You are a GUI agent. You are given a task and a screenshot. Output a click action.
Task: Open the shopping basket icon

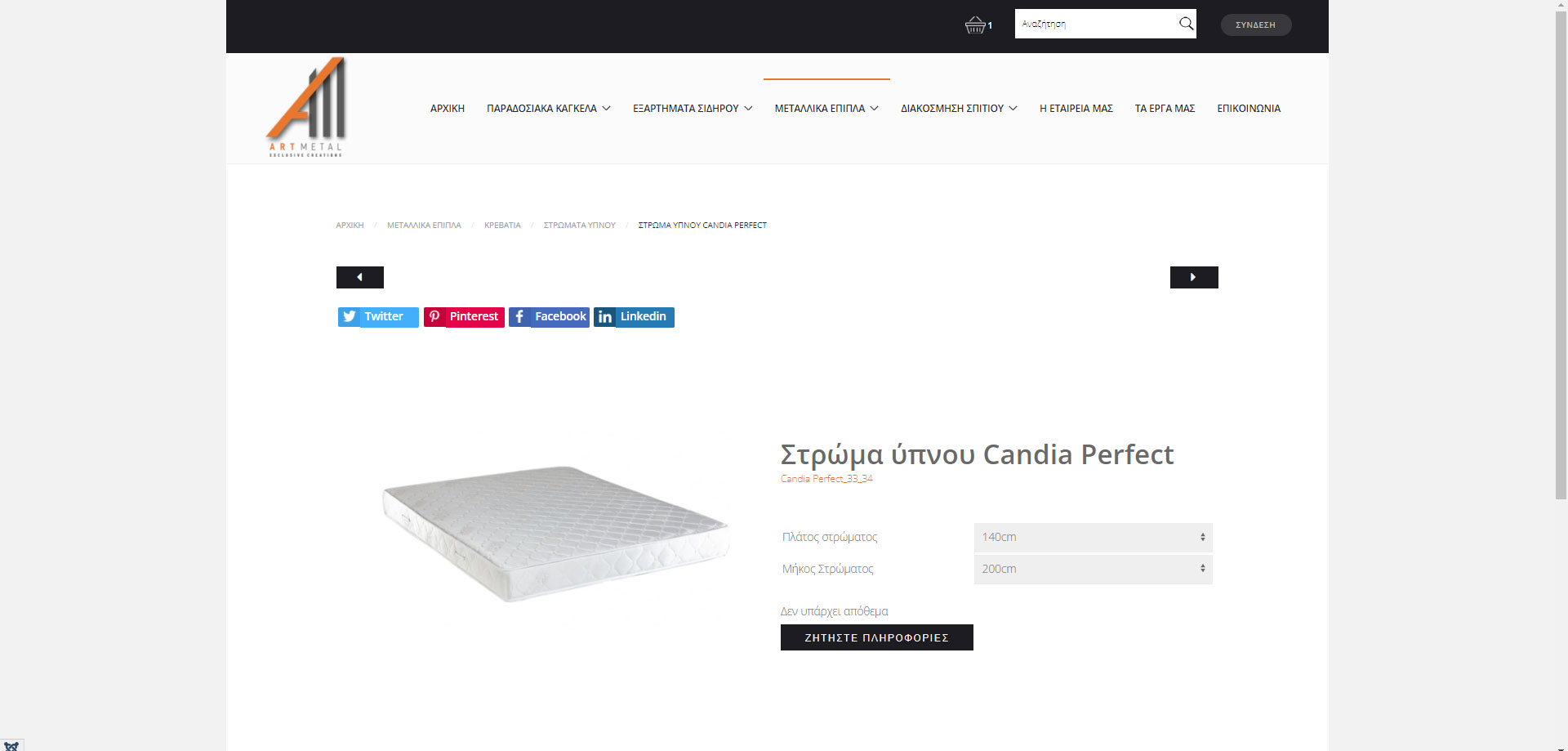975,25
